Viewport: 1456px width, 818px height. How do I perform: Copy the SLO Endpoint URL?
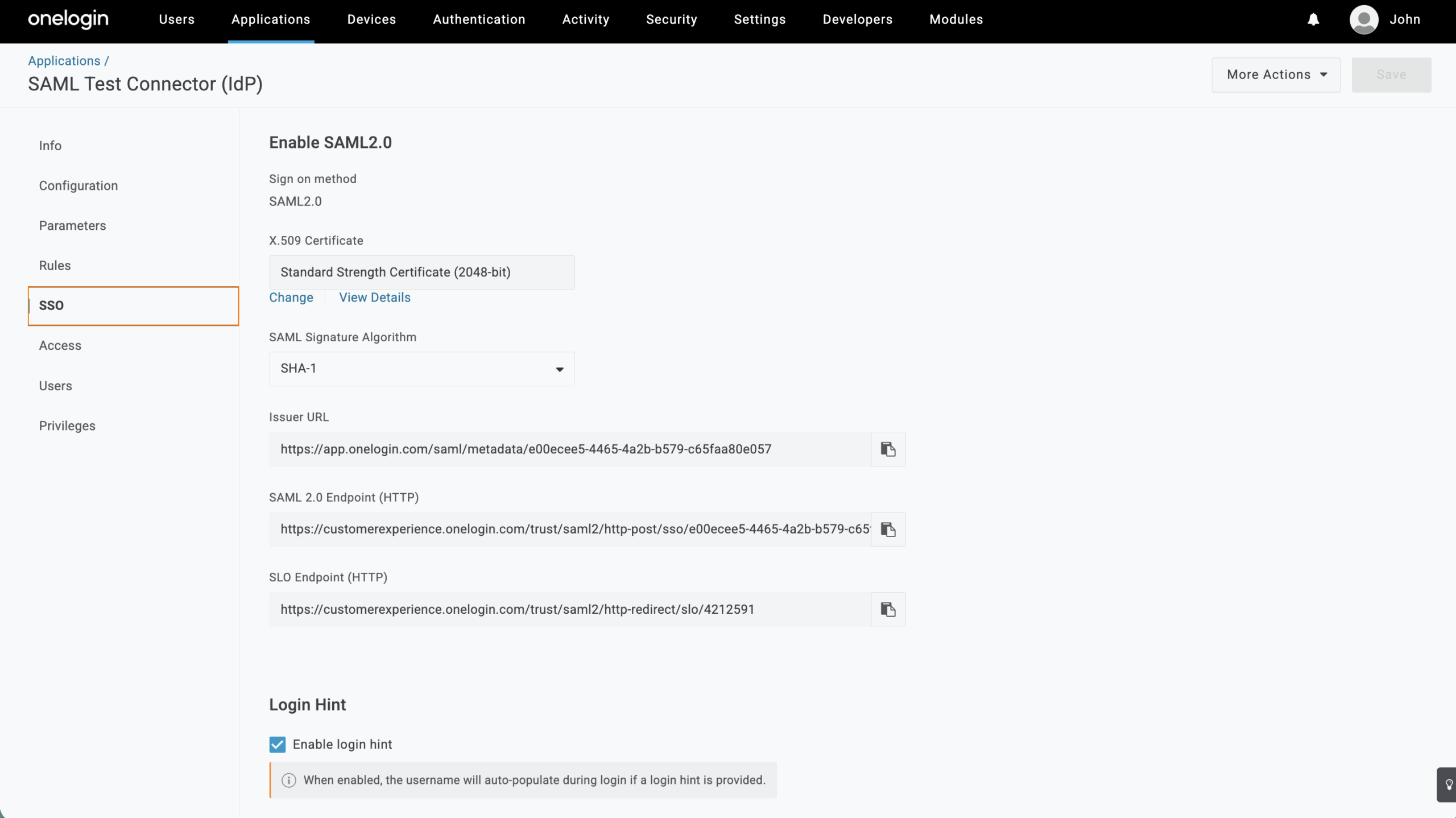(x=888, y=609)
